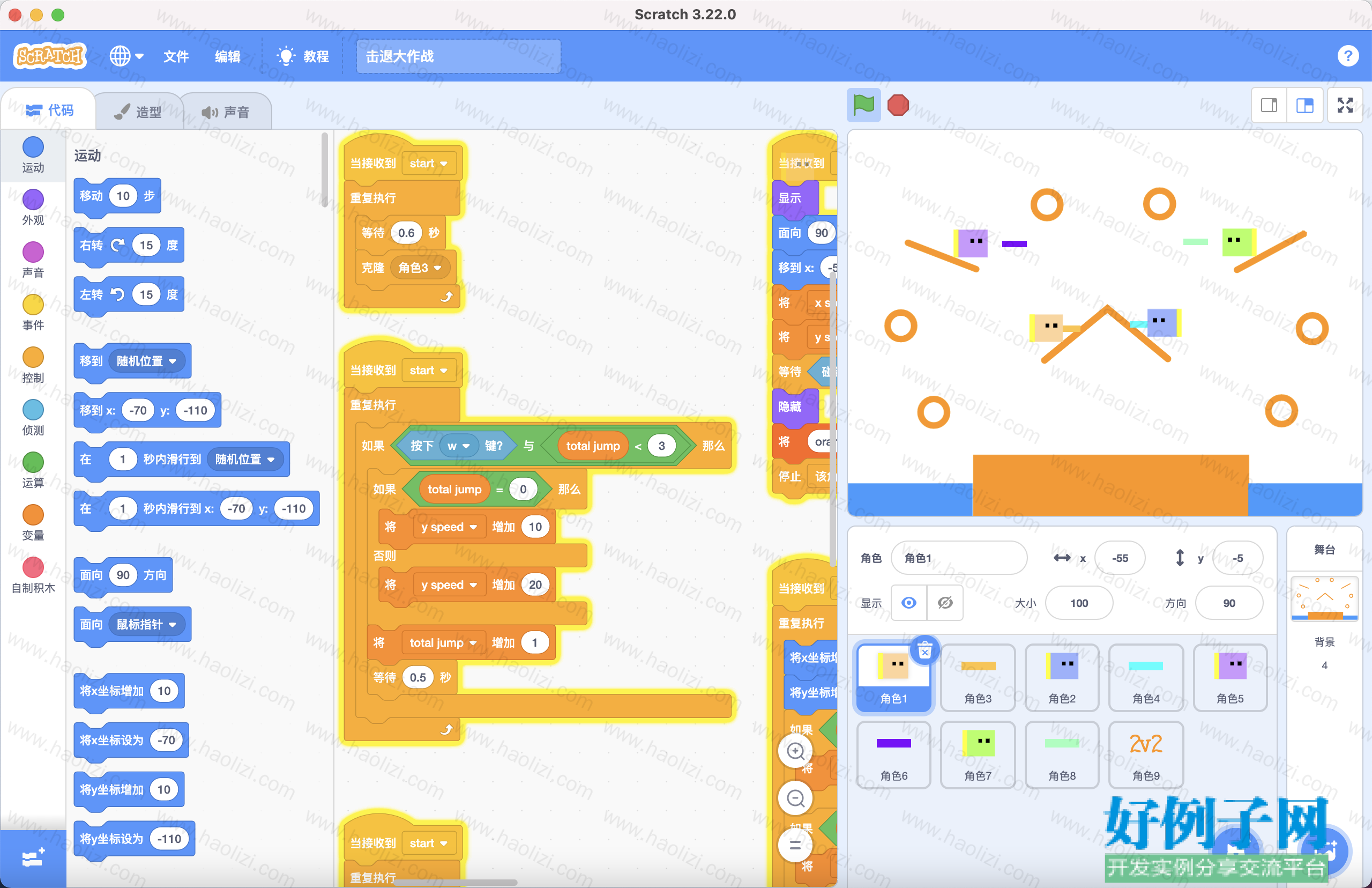1372x888 pixels.
Task: Edit the sprite x value -55
Action: [x=1120, y=558]
